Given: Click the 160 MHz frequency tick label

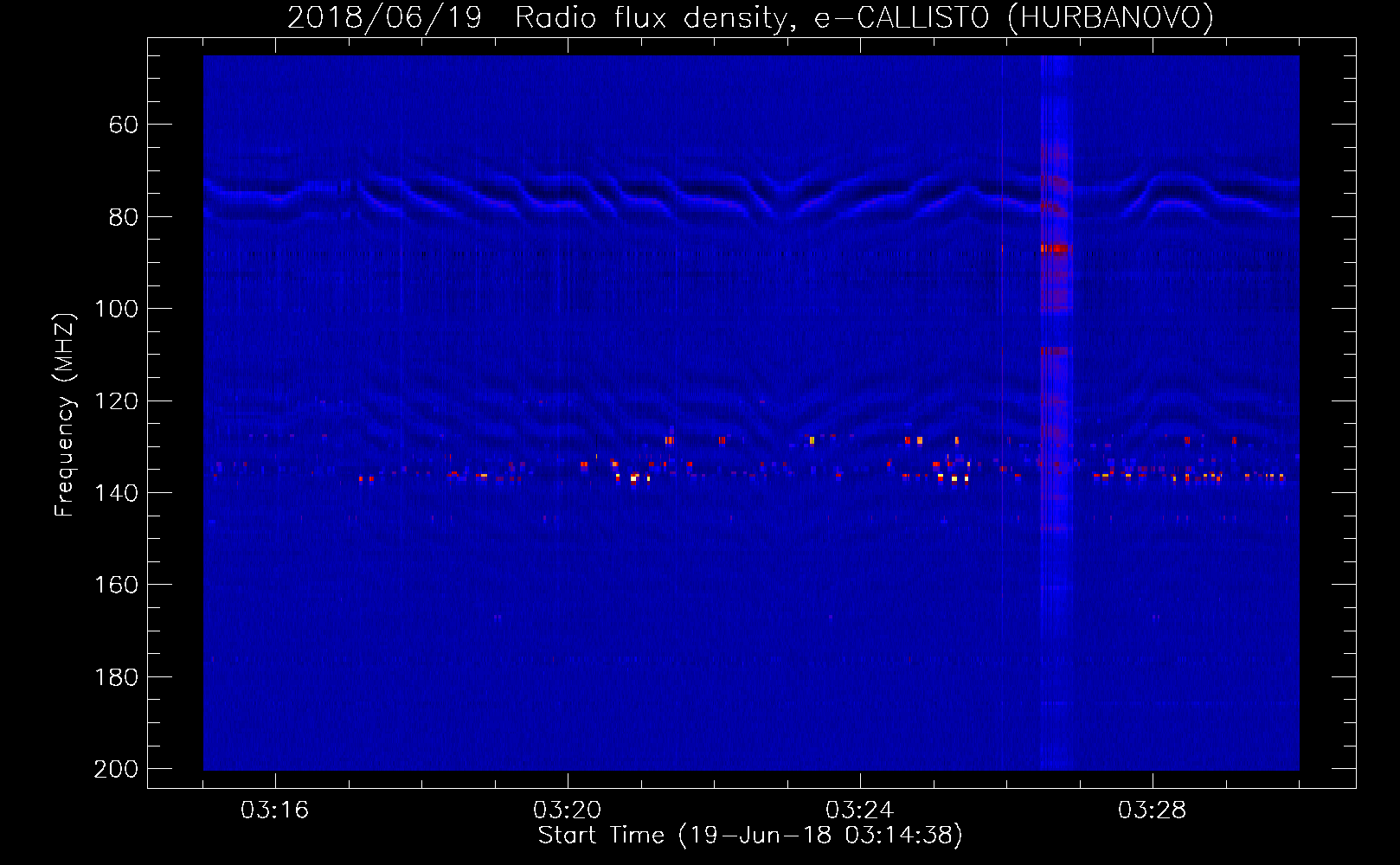Looking at the screenshot, I should [x=116, y=585].
